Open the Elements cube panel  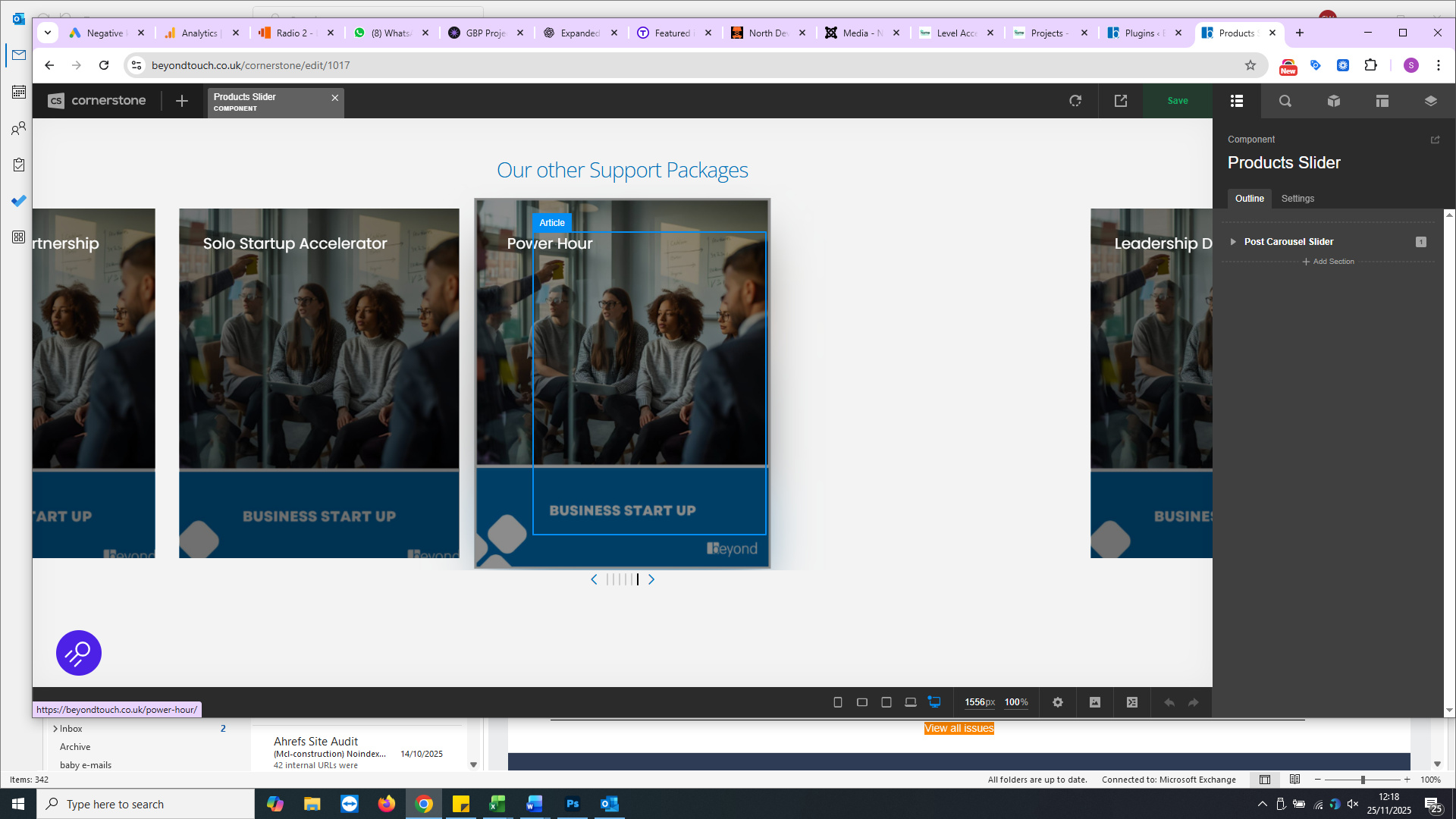(x=1333, y=101)
